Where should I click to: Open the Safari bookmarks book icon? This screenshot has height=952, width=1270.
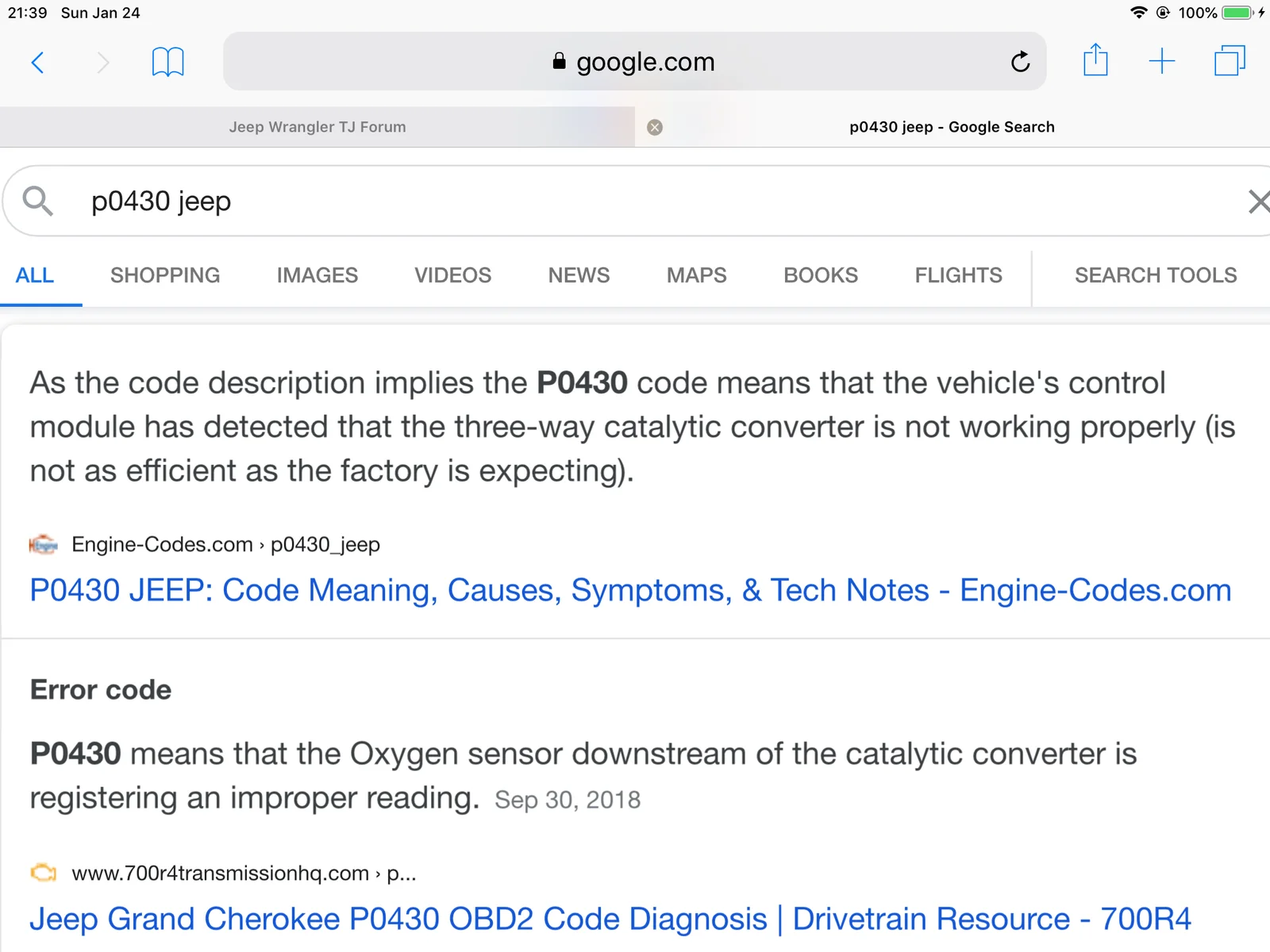tap(168, 61)
